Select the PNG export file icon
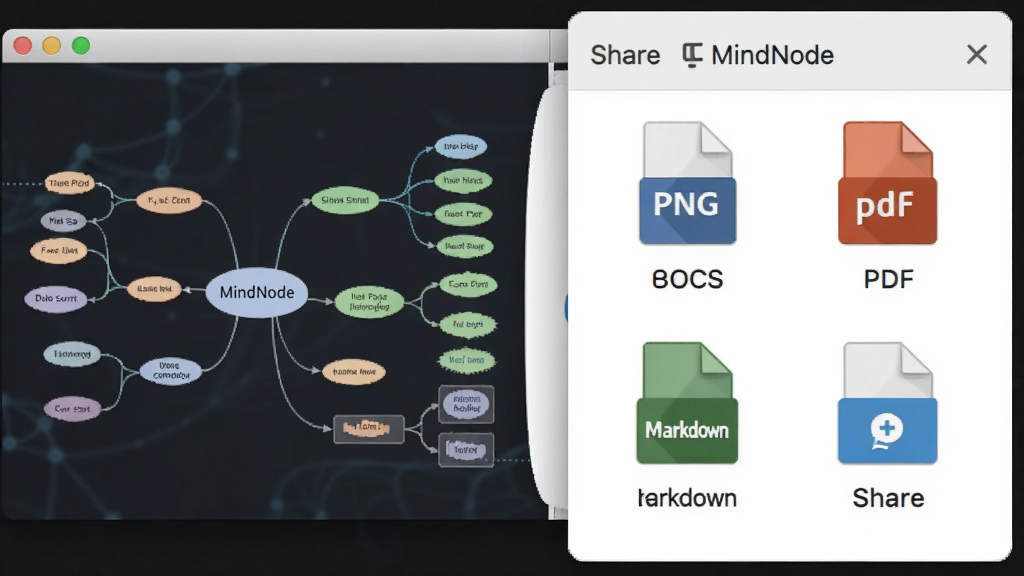 tap(687, 183)
